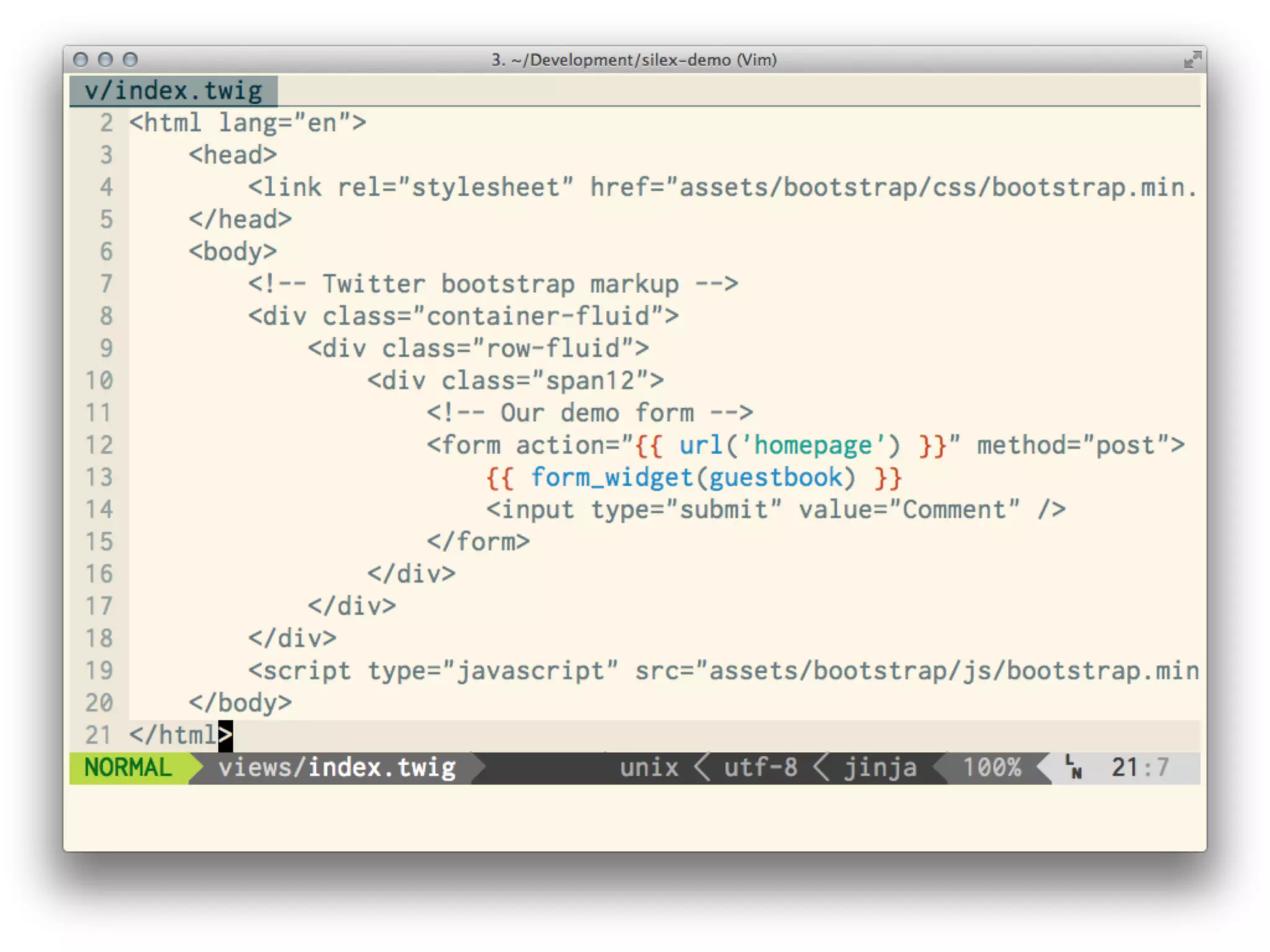Click the utf-8 encoding segment
This screenshot has width=1270, height=952.
point(760,767)
